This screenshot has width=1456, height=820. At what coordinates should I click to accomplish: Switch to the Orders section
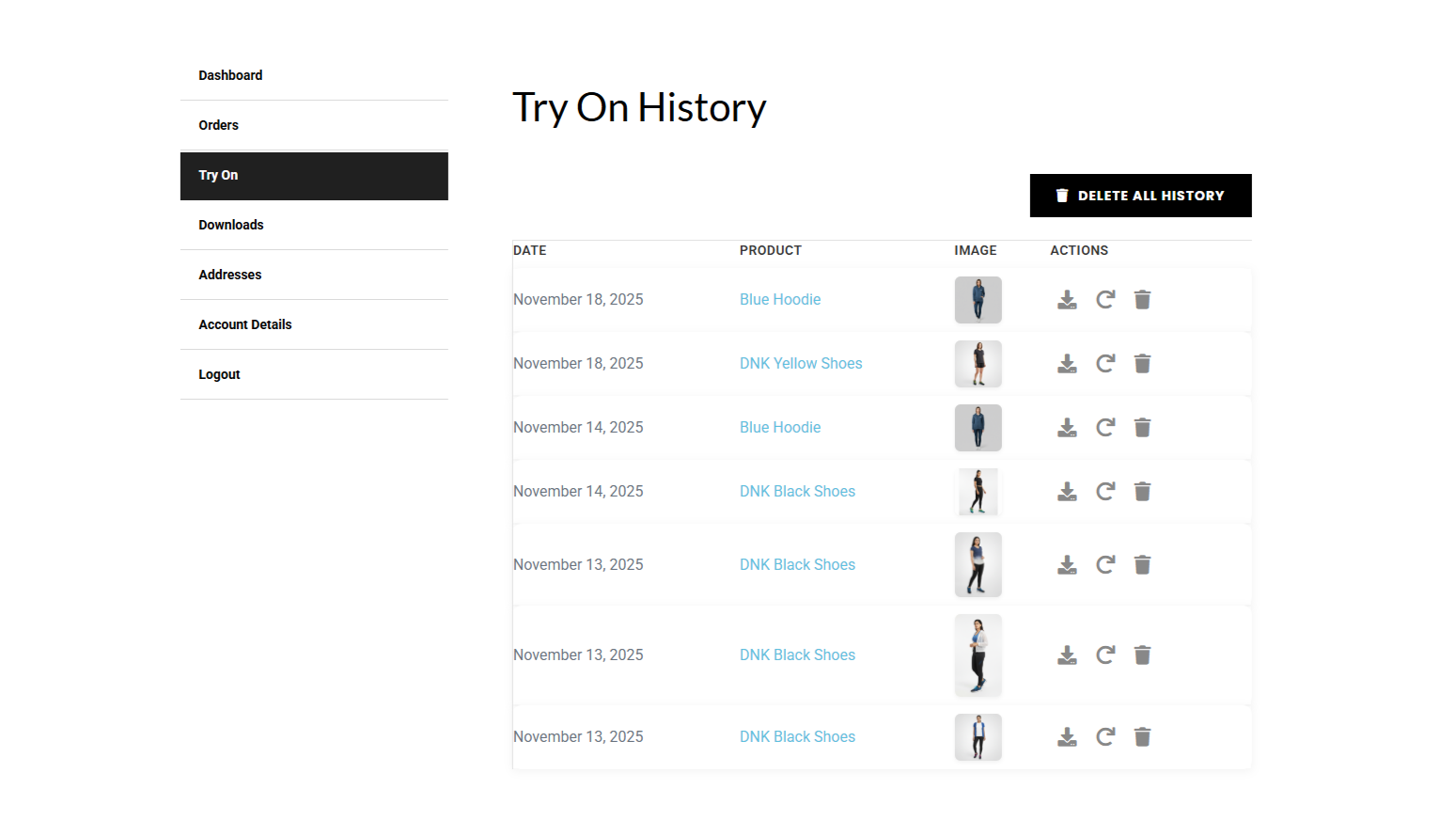tap(218, 124)
